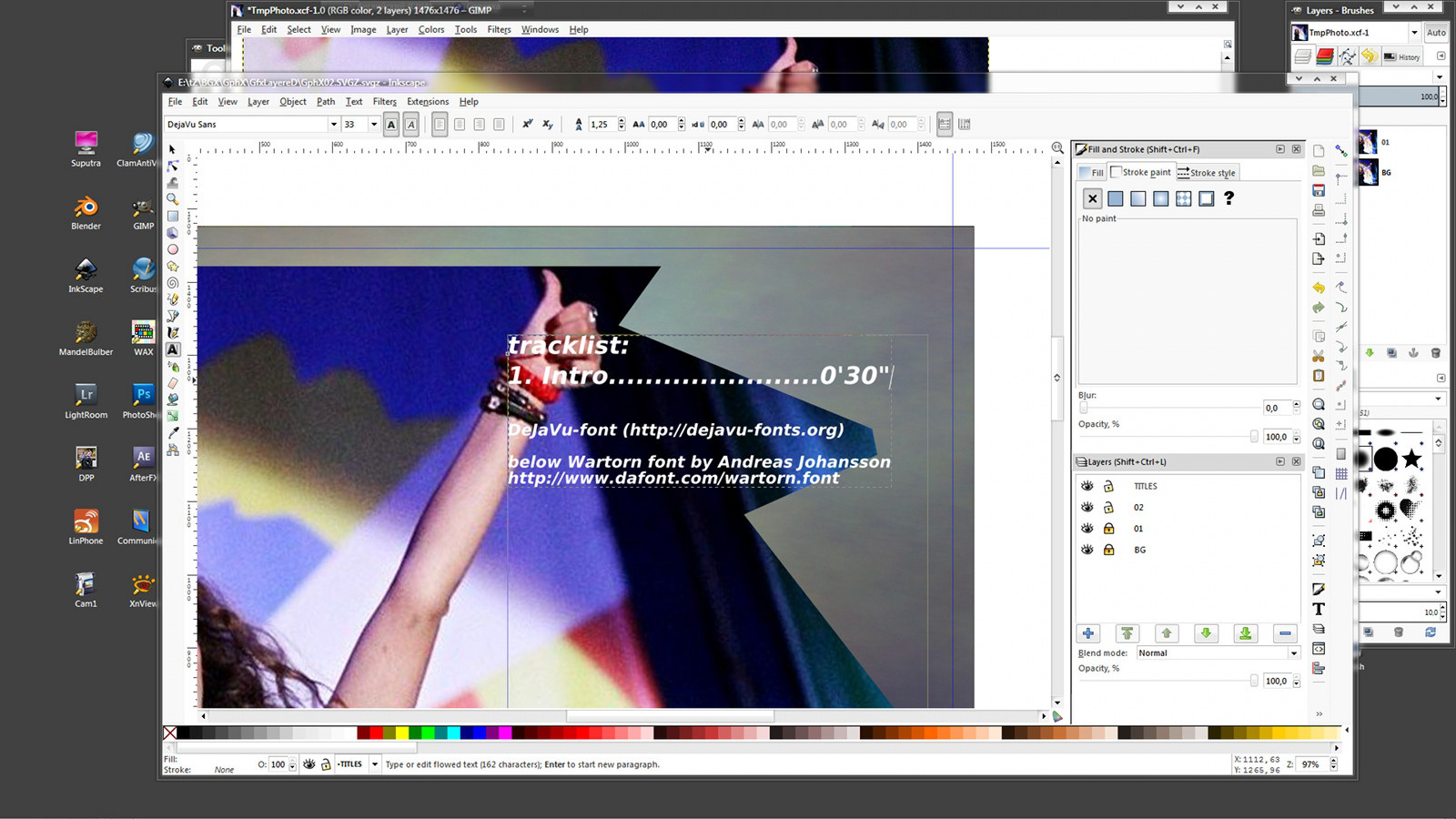Open the Path menu
This screenshot has height=819, width=1456.
[326, 101]
